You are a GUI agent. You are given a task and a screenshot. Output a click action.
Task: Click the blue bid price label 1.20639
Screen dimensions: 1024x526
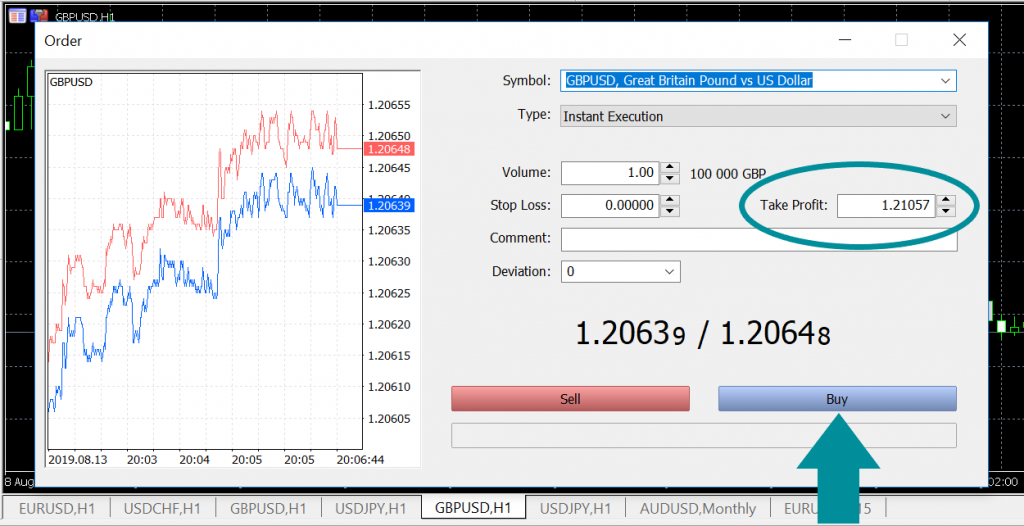[x=389, y=206]
